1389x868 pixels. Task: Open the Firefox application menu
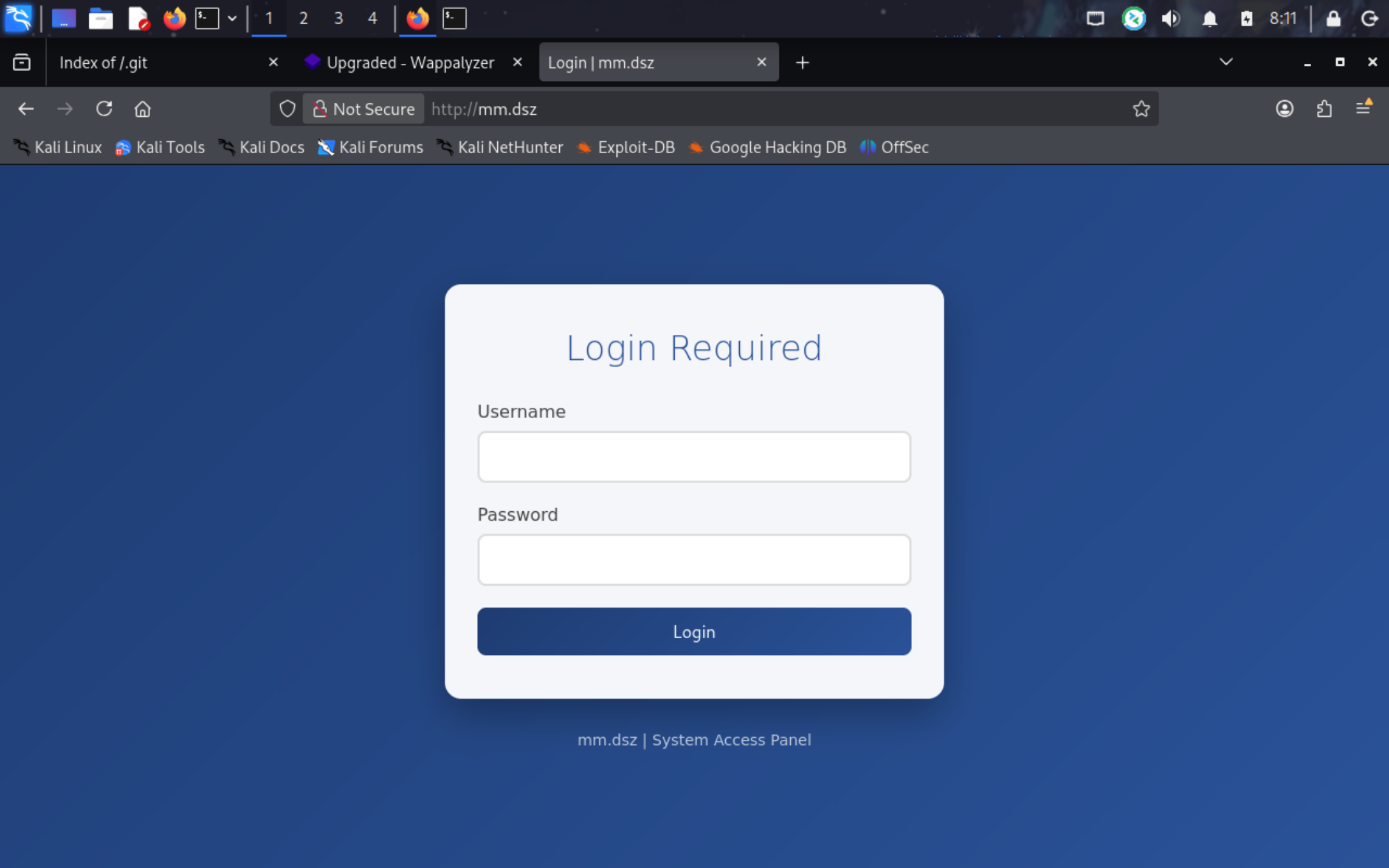pyautogui.click(x=1363, y=108)
